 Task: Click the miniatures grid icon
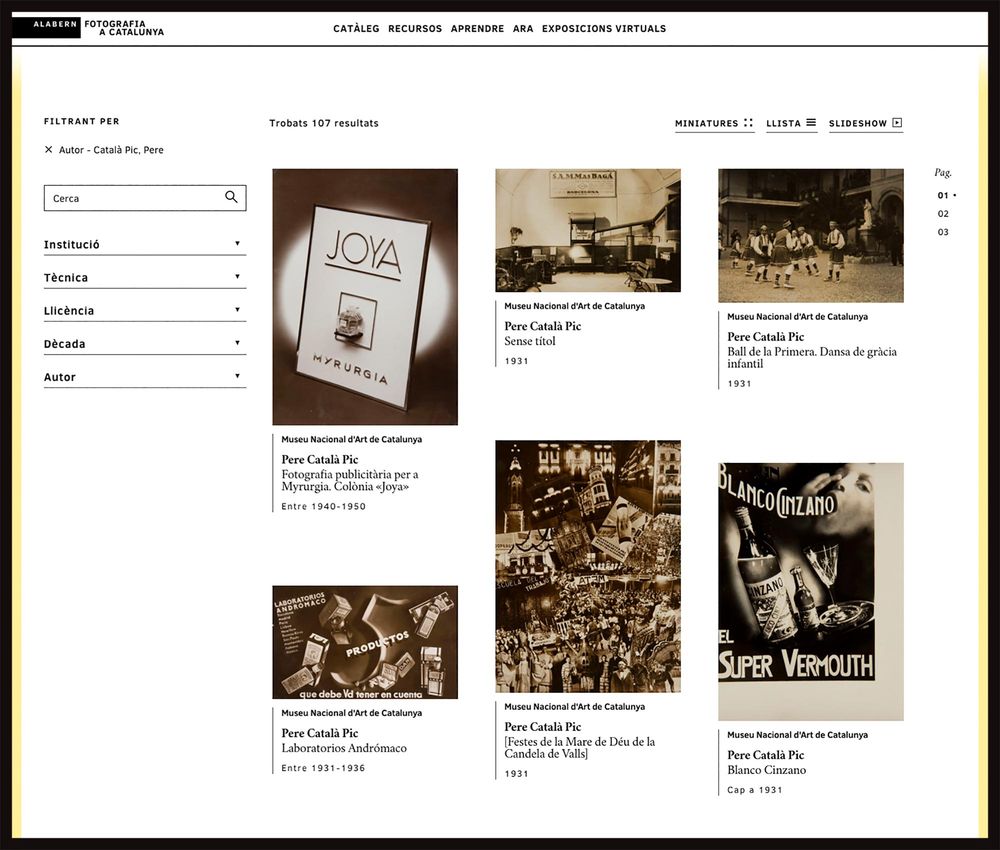(748, 122)
